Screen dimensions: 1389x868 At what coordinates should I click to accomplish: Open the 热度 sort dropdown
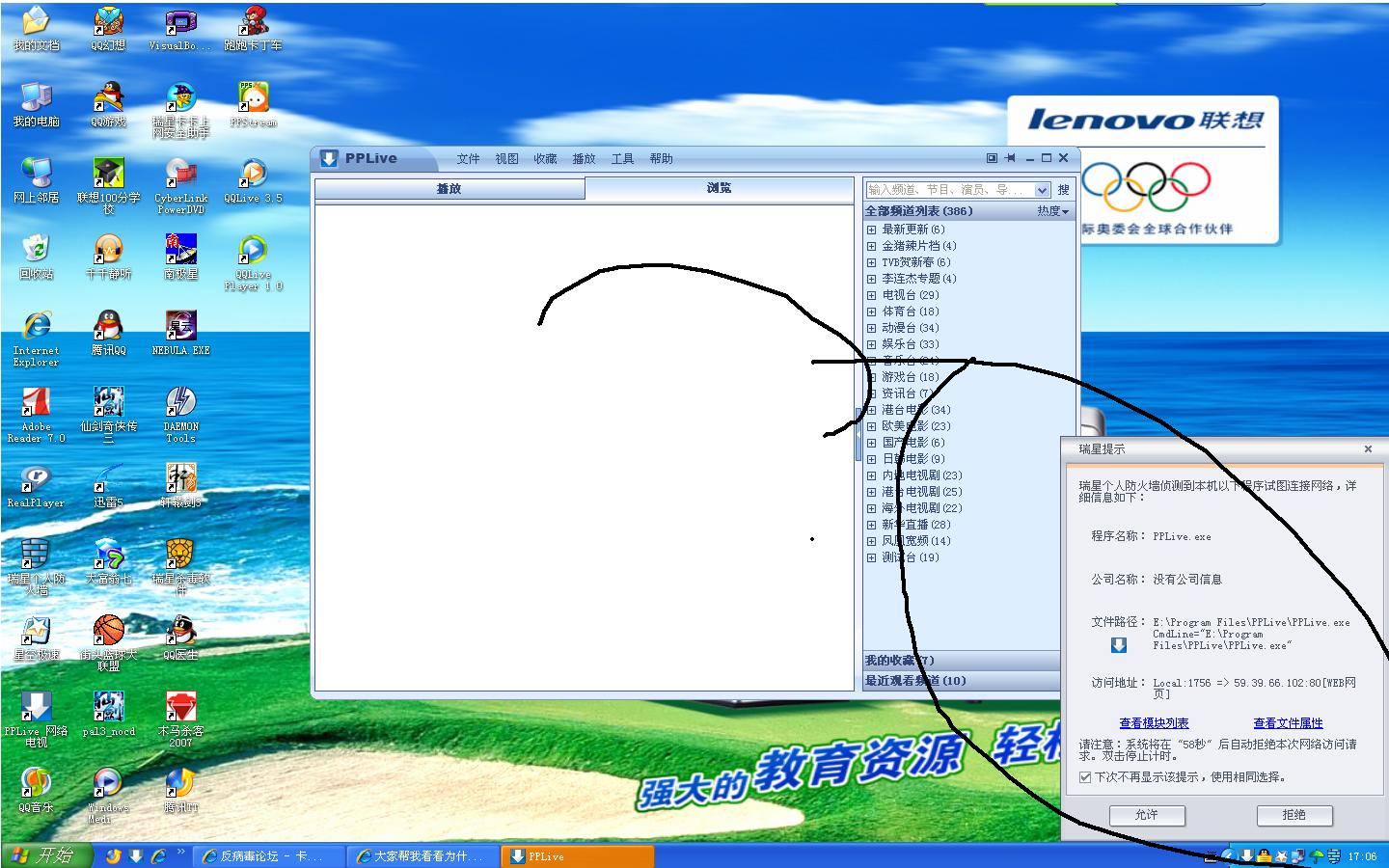pos(1052,210)
